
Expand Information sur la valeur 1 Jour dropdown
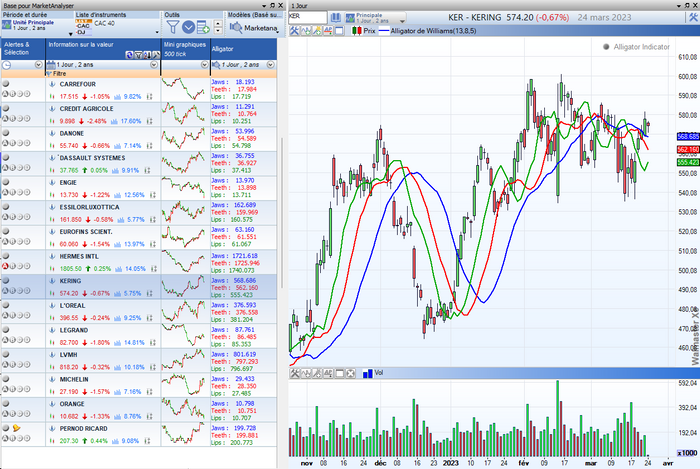[x=154, y=65]
